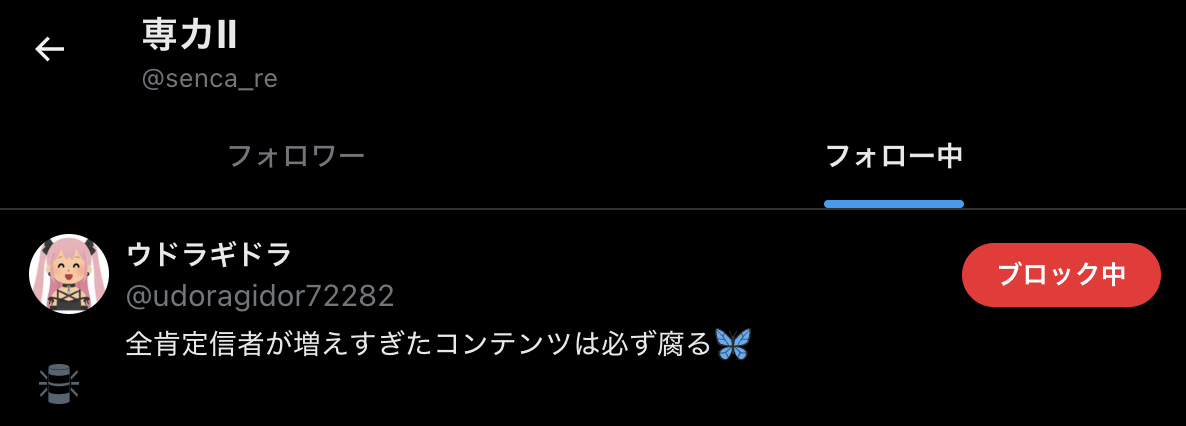The height and width of the screenshot is (426, 1186).
Task: Click the red ブロック中 button
Action: pos(1061,275)
